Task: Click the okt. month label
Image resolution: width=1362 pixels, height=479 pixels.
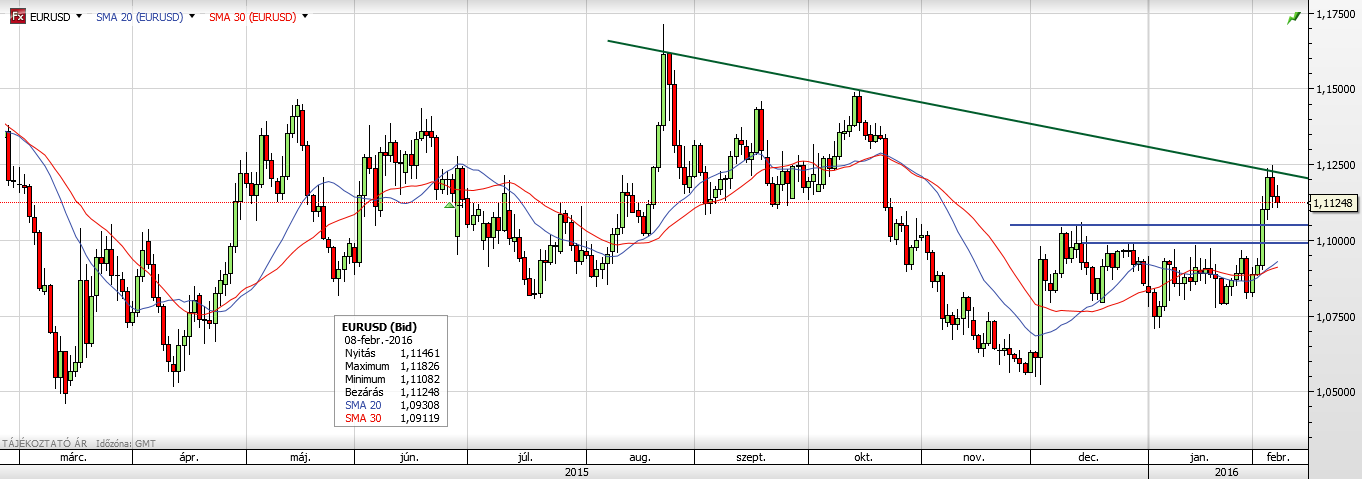Action: (x=864, y=457)
